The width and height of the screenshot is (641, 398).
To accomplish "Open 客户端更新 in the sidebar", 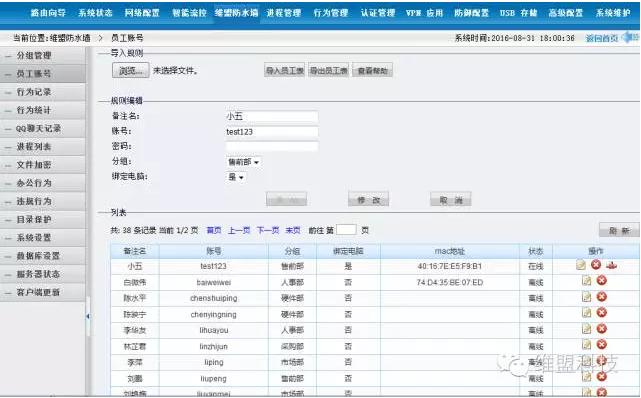I will 43,292.
